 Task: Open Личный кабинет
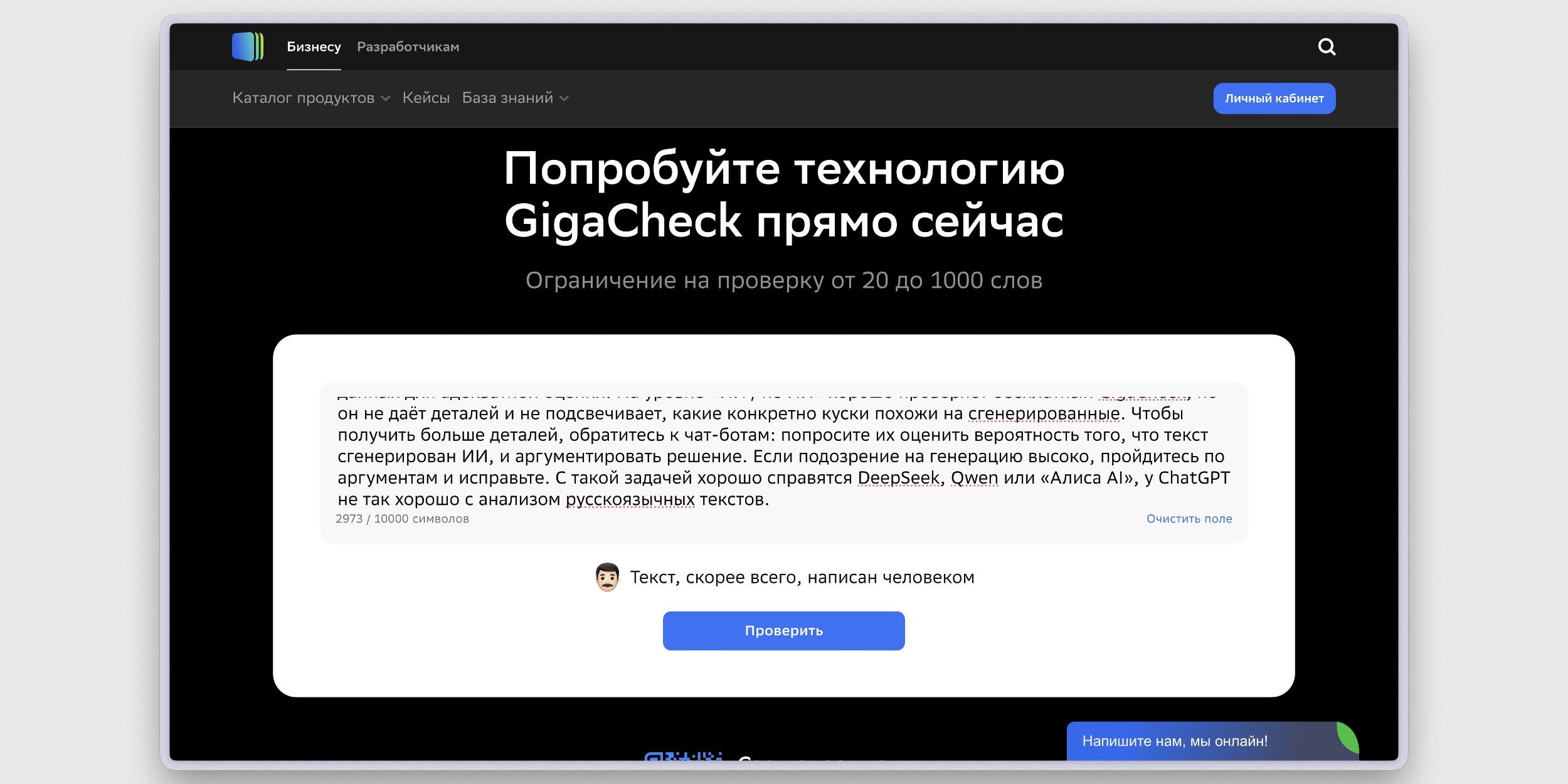tap(1274, 98)
